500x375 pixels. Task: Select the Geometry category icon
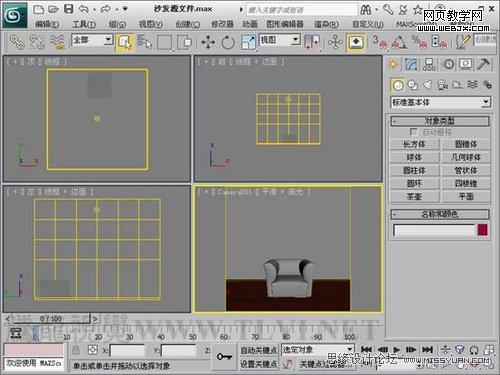(397, 85)
